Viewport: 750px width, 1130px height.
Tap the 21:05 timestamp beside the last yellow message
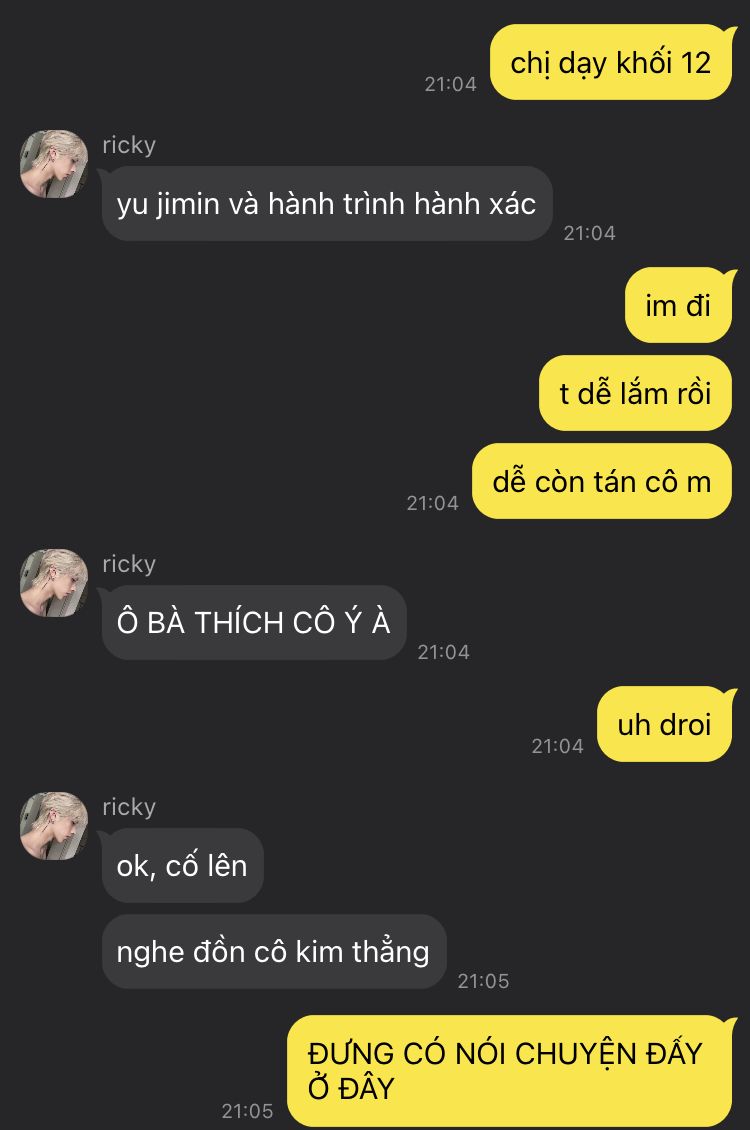(x=247, y=1111)
